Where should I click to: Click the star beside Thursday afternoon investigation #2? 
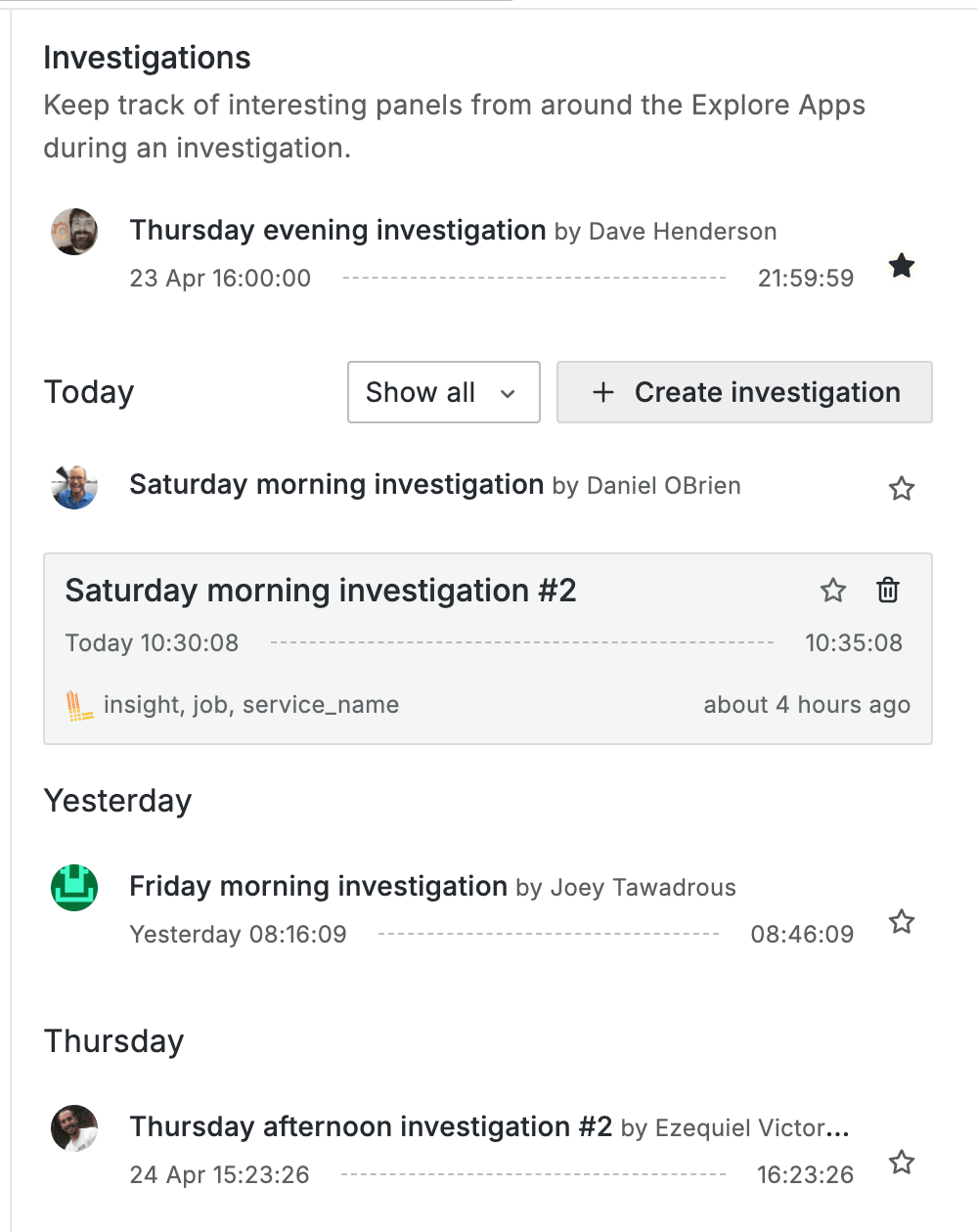click(x=901, y=1163)
